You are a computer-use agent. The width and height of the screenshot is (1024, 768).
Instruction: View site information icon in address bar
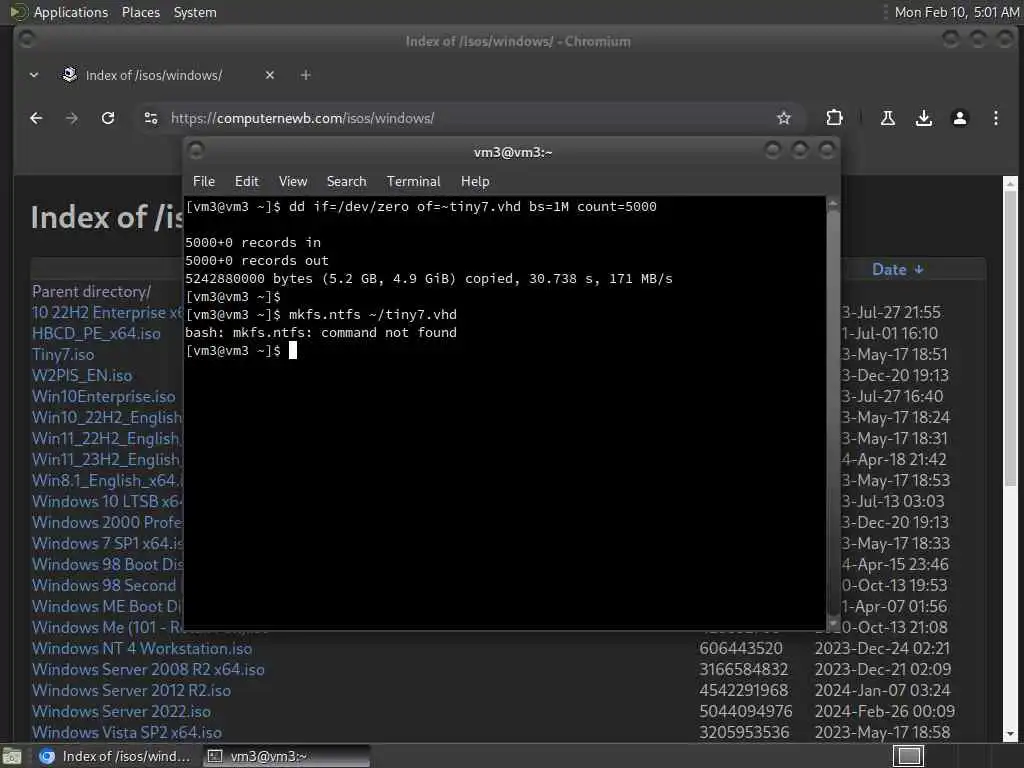[151, 118]
